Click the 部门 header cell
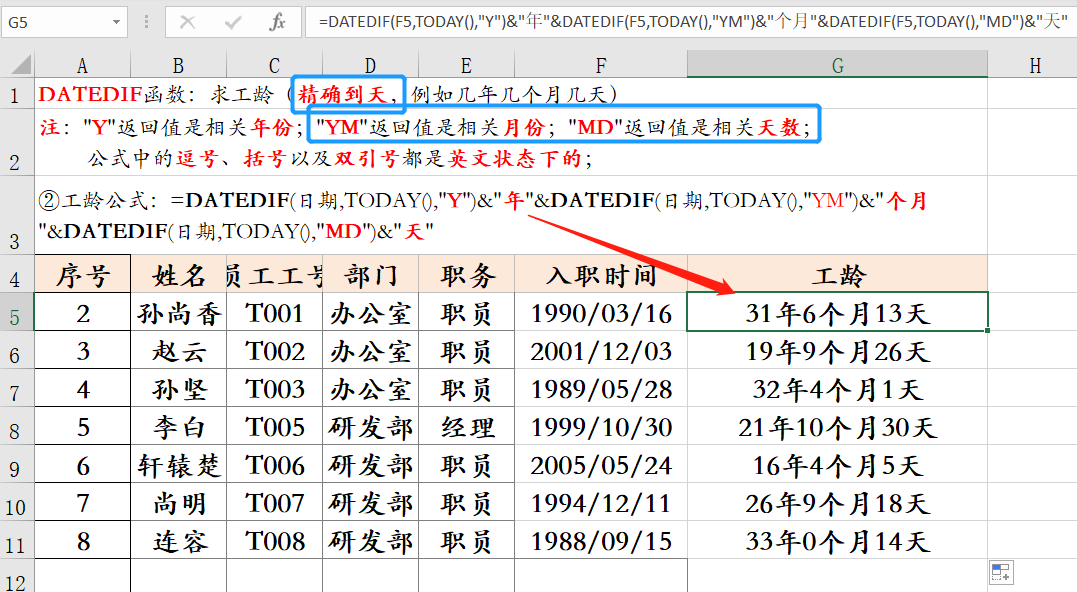The width and height of the screenshot is (1077, 592). (370, 275)
